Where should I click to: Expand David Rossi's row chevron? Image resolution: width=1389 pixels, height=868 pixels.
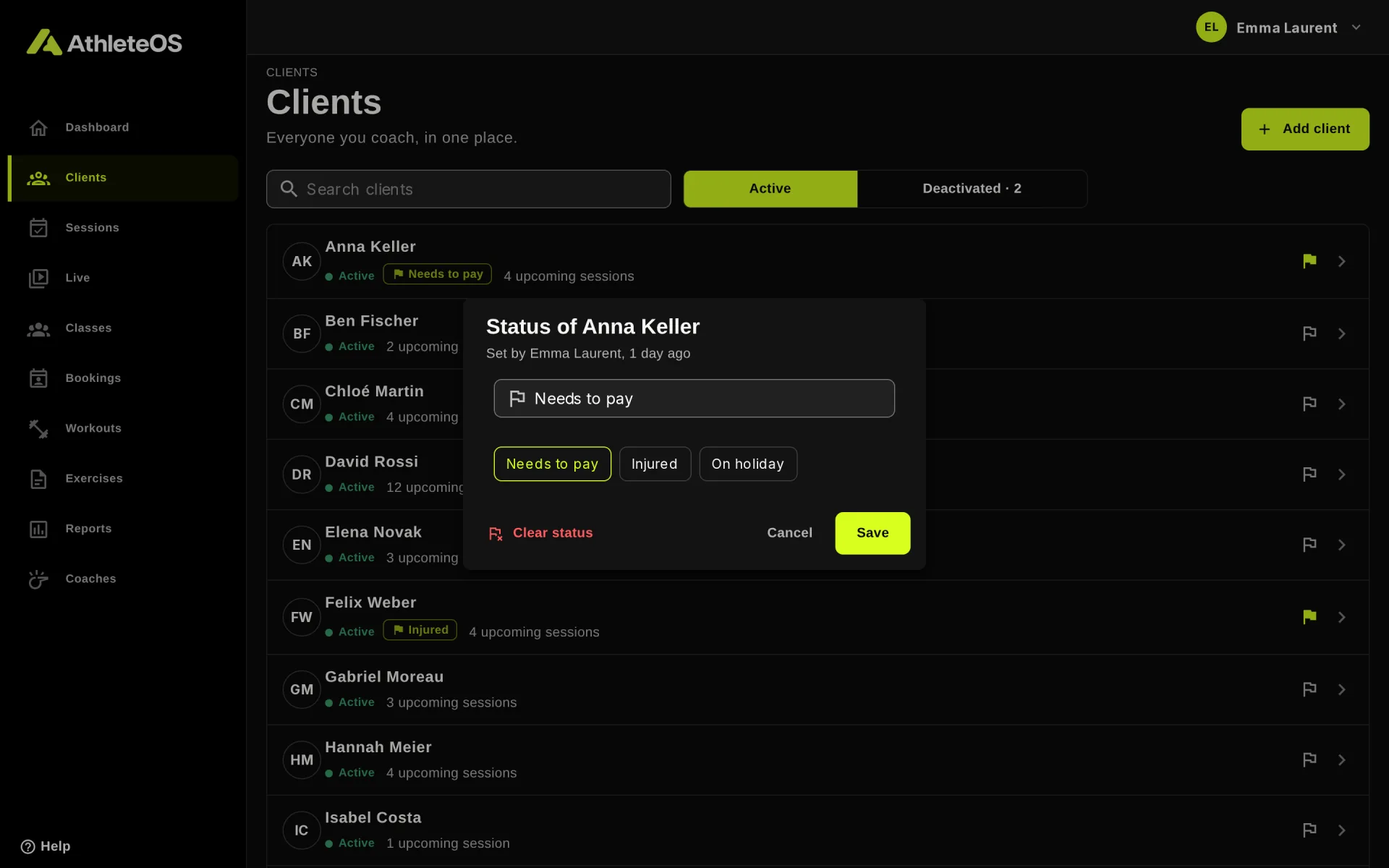click(1342, 475)
